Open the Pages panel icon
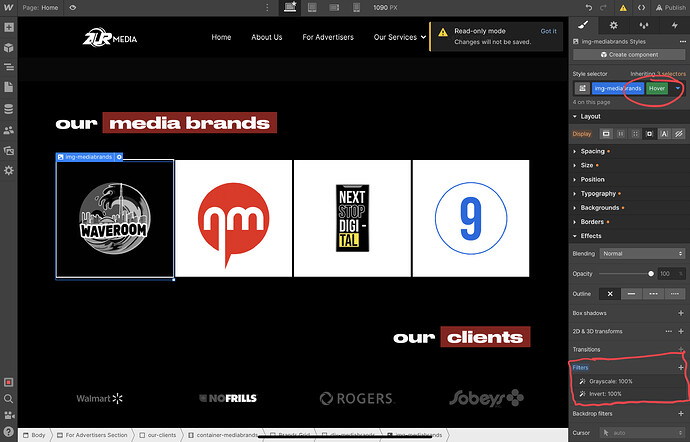Screen dimensions: 690x442 coord(8,87)
